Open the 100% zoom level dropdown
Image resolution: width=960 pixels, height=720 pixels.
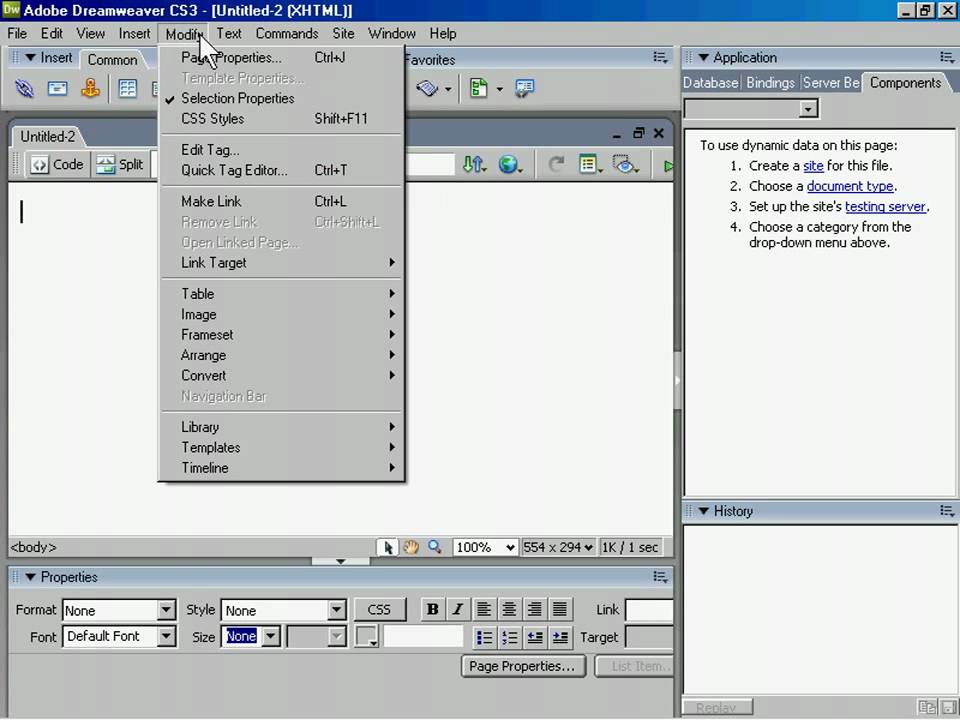(486, 547)
